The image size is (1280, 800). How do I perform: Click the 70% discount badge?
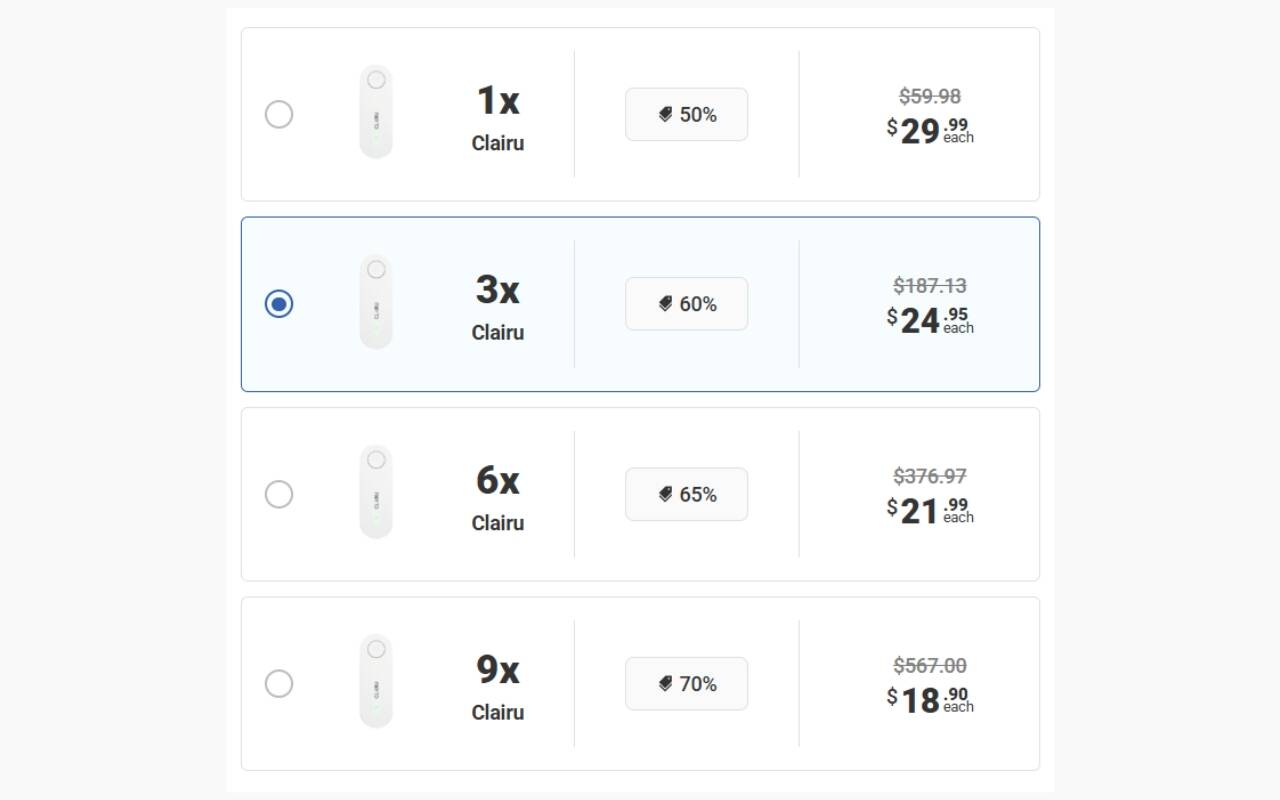click(x=687, y=684)
